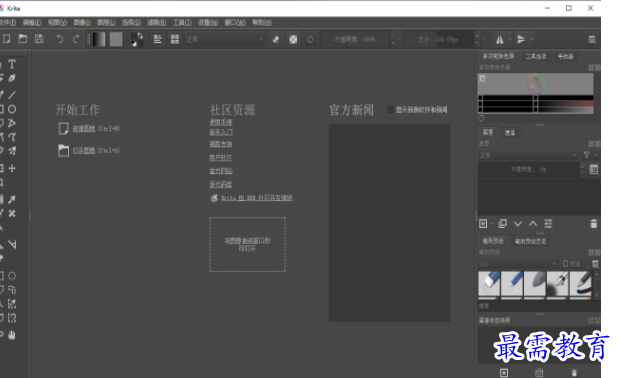Click the Save toolbar icon
Screen dimensions: 618x378
[39, 39]
